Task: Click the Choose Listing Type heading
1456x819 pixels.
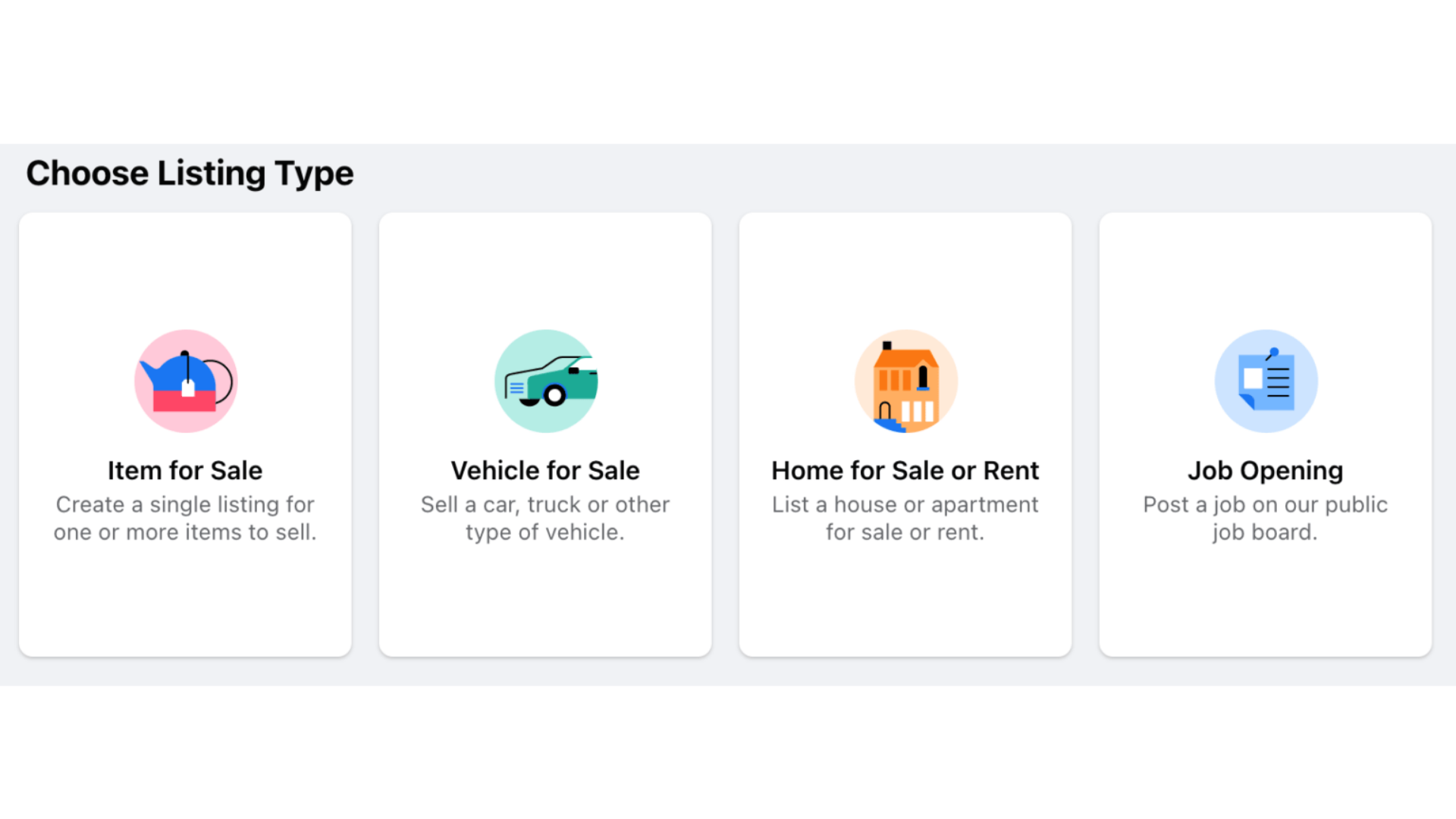Action: pos(190,174)
